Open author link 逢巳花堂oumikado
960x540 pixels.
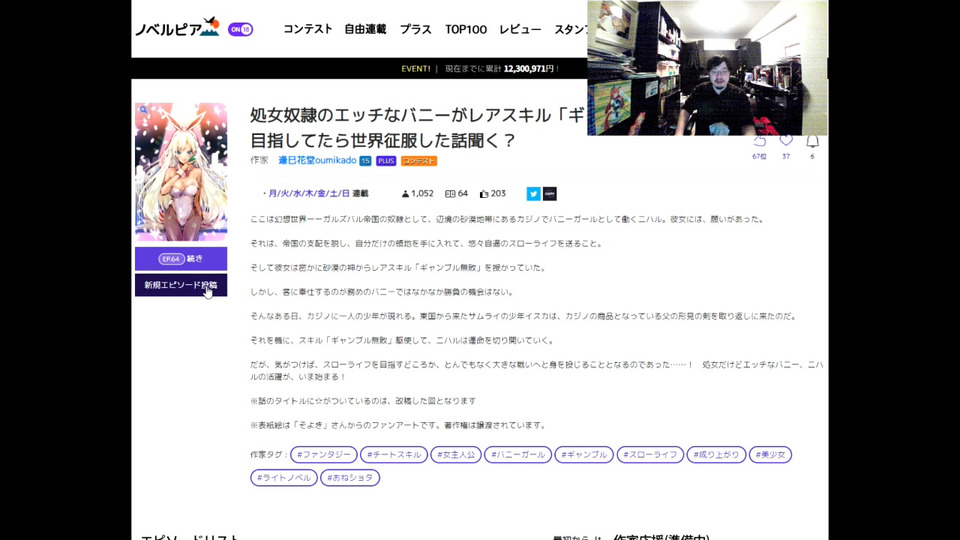tap(317, 160)
